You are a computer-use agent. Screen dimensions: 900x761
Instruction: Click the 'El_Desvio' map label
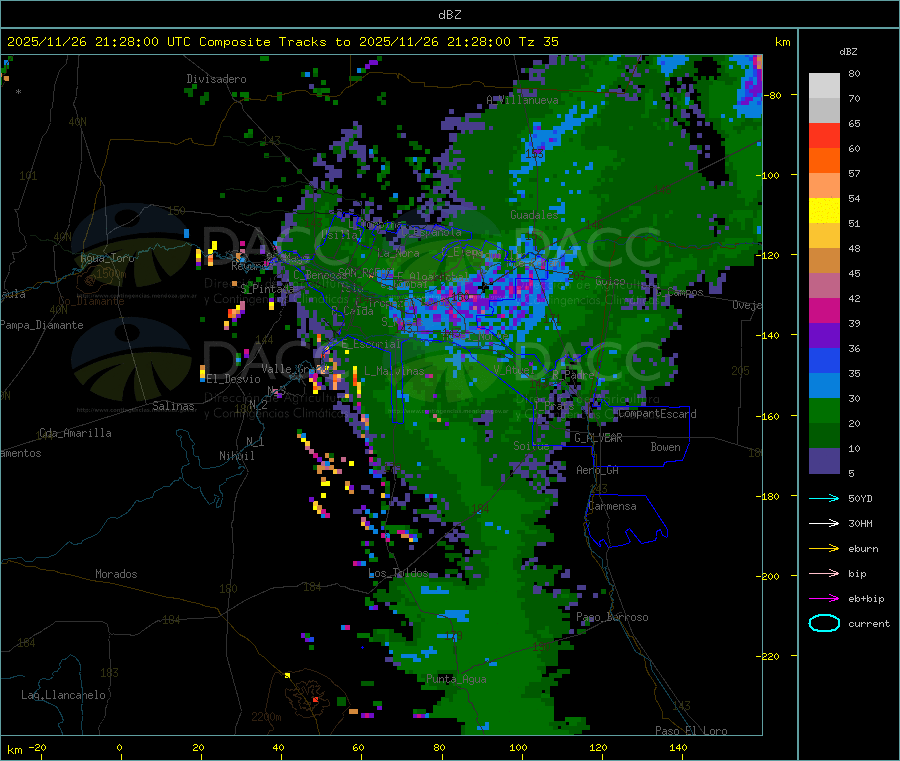coord(233,379)
